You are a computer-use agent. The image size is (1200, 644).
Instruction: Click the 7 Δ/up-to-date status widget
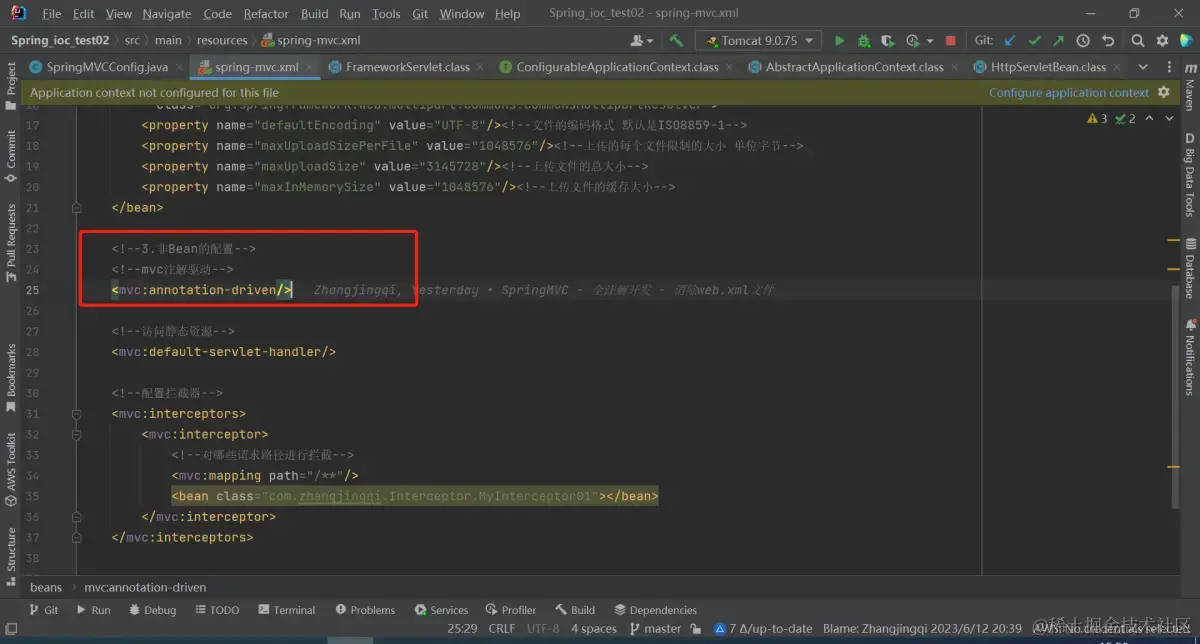coord(763,629)
